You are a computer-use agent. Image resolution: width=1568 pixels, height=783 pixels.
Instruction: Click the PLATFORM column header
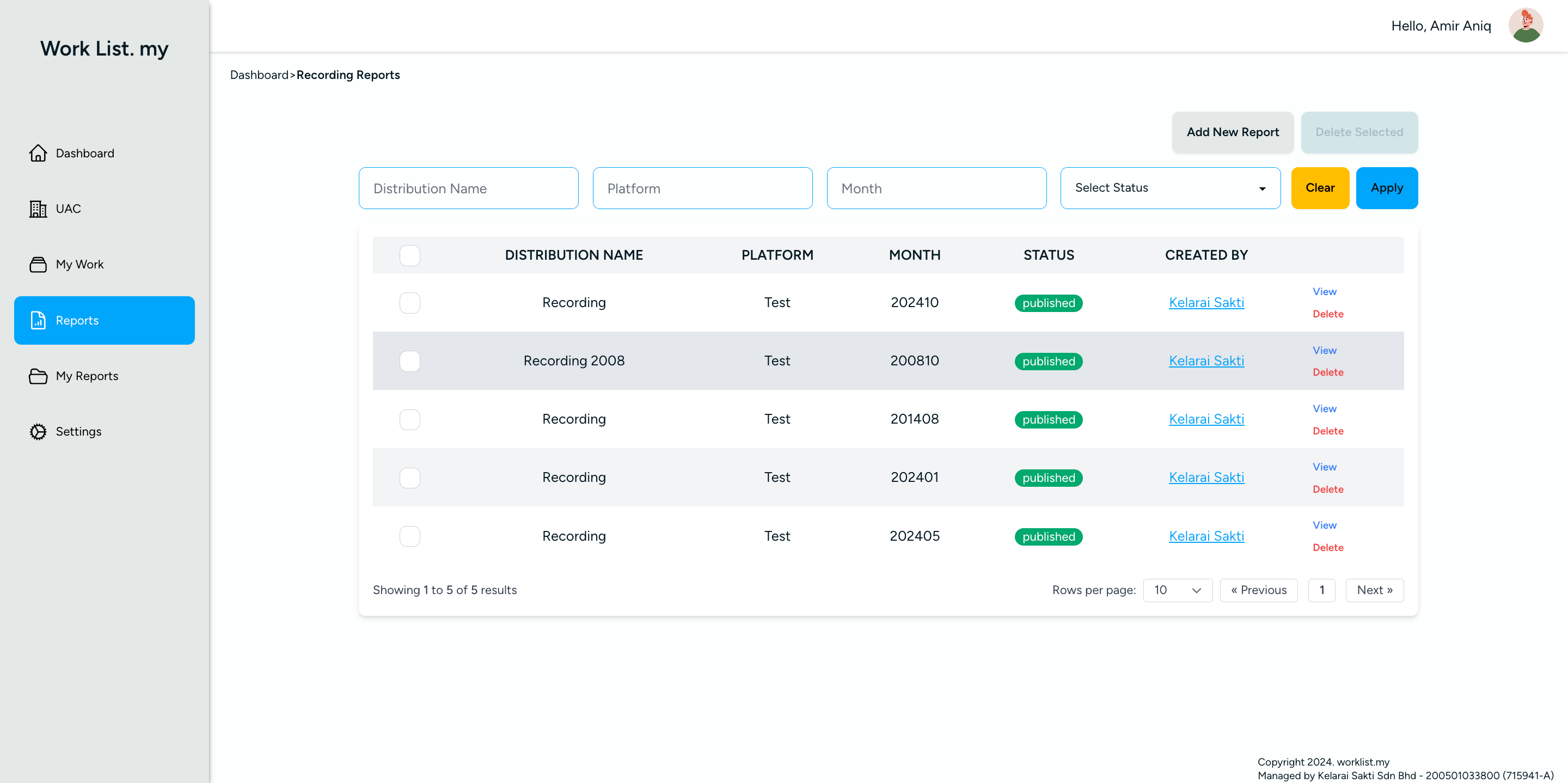coord(777,255)
